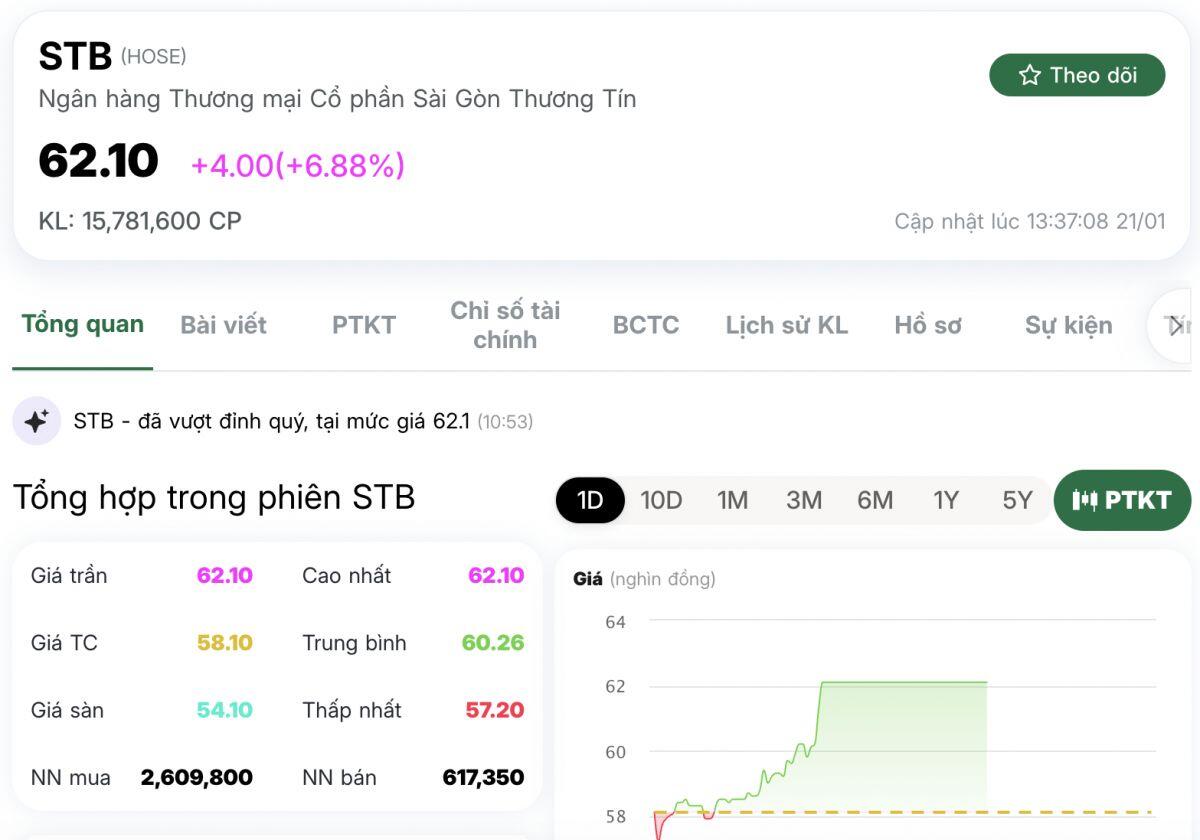The image size is (1200, 840).
Task: Switch to the Bài viết tab
Action: [x=222, y=325]
